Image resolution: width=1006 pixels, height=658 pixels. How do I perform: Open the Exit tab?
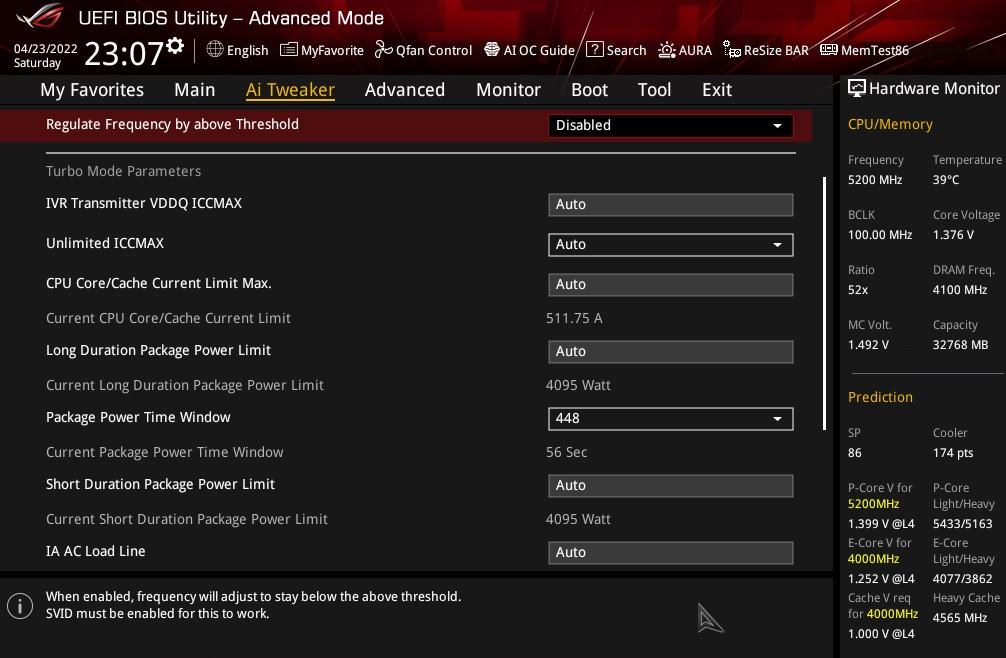(x=717, y=90)
